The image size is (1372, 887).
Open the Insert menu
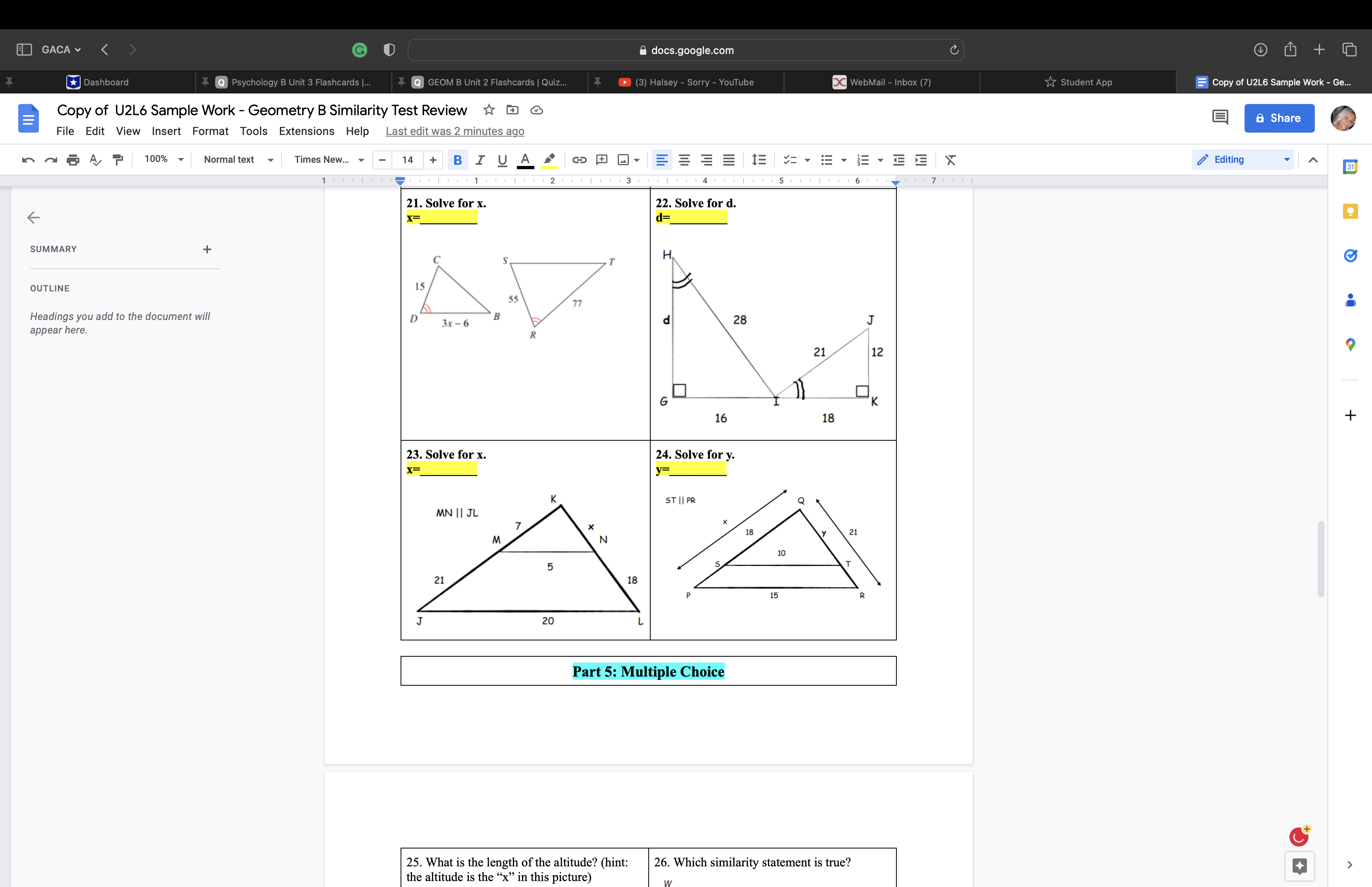point(166,131)
